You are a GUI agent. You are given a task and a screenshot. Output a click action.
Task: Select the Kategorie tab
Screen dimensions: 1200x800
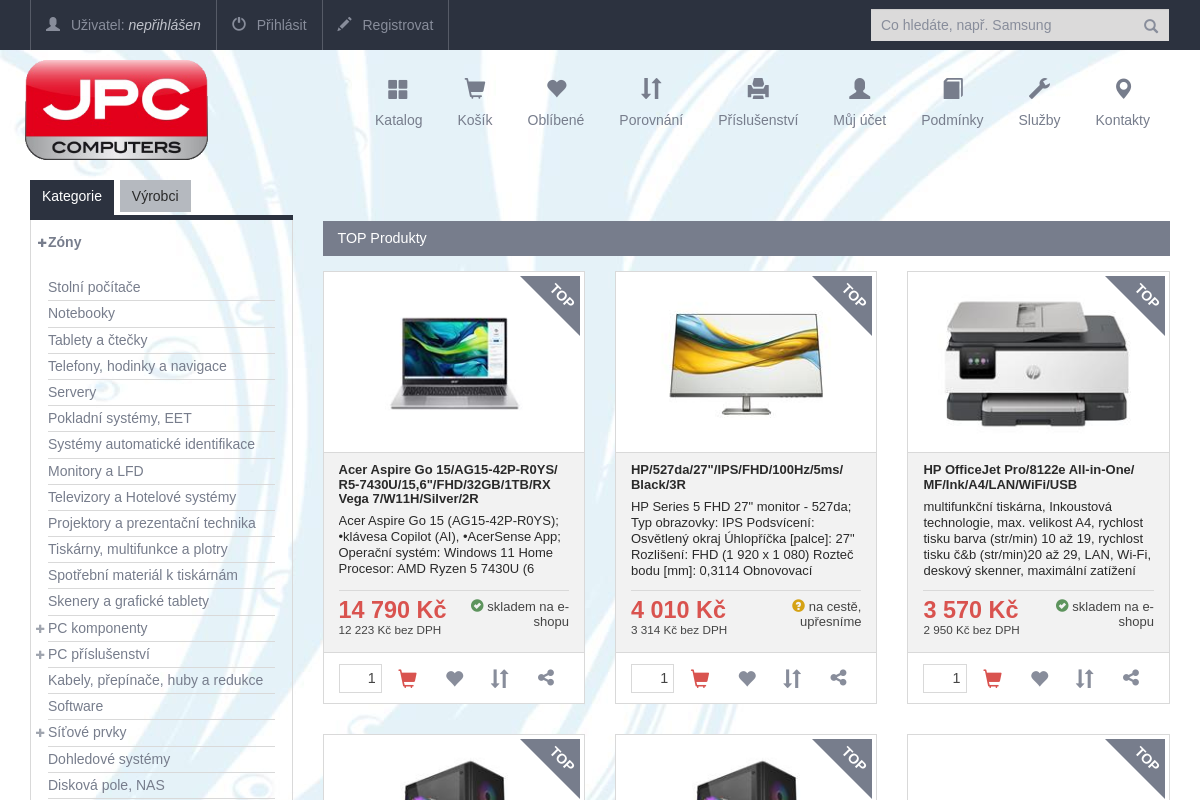click(x=72, y=197)
